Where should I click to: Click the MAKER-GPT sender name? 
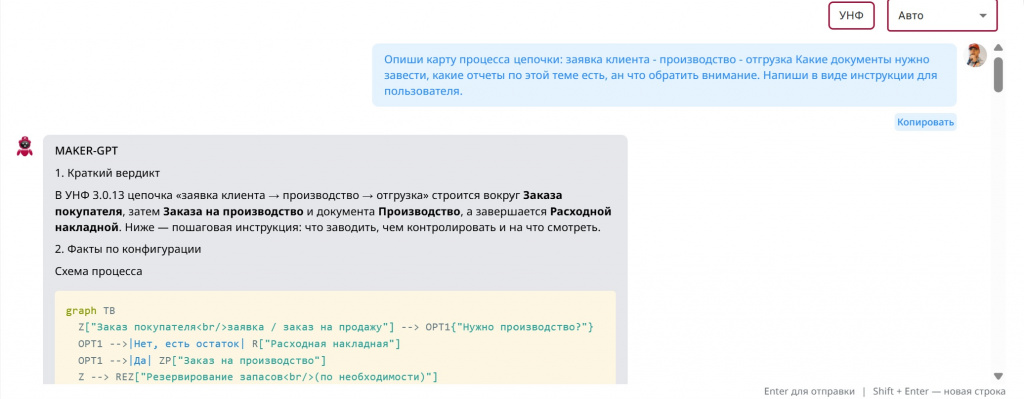pyautogui.click(x=86, y=151)
